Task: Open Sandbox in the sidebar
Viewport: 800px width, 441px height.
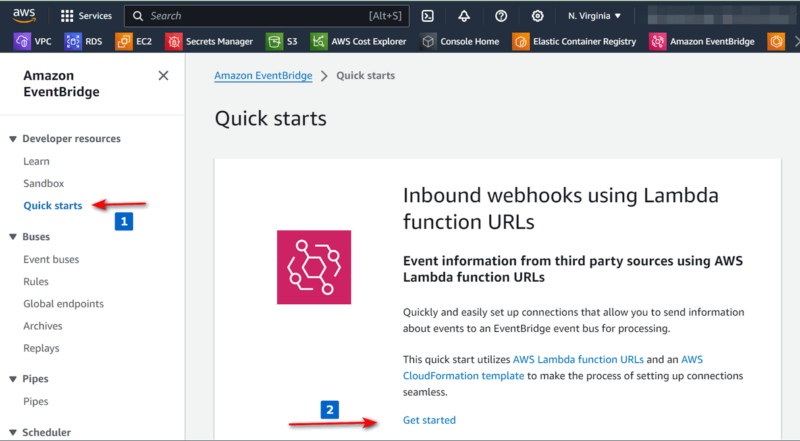Action: click(x=43, y=183)
